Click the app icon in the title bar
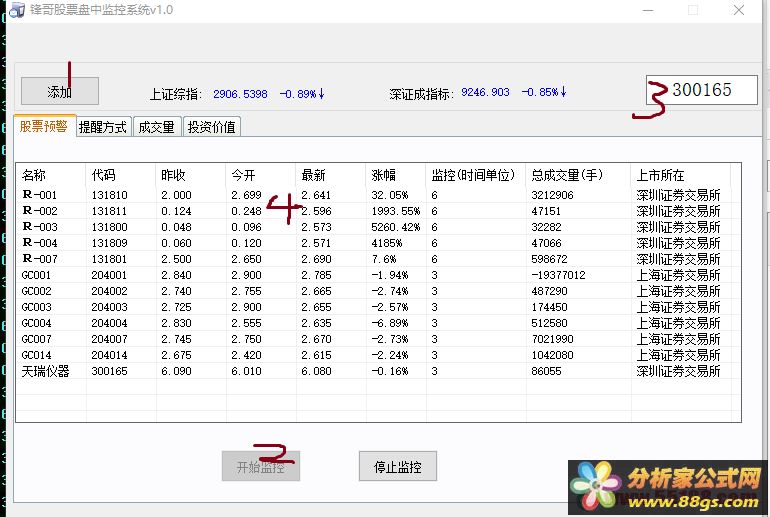Image resolution: width=770 pixels, height=517 pixels. (x=17, y=10)
